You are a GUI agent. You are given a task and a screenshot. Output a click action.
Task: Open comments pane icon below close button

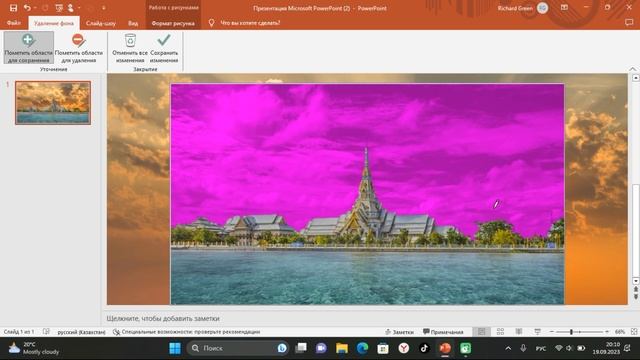tap(629, 22)
